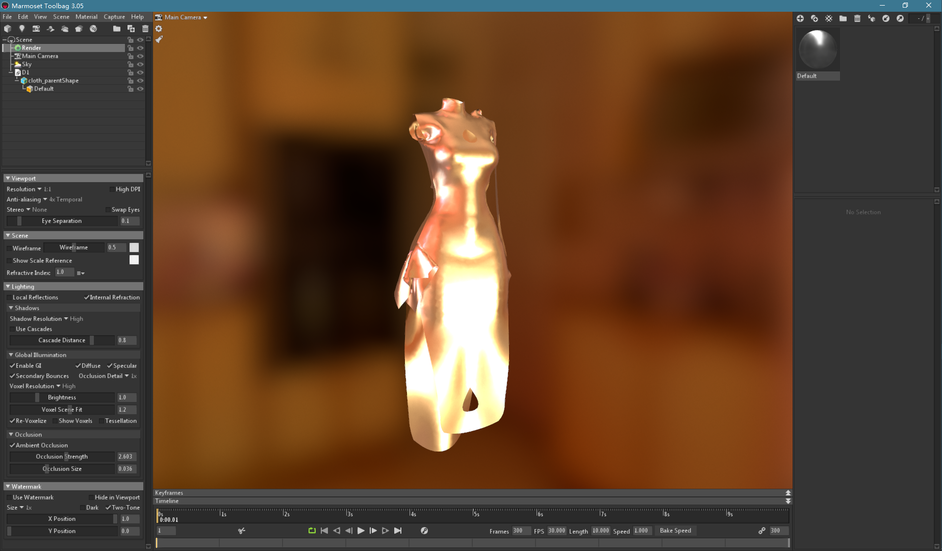Enable Use Watermark checkbox
The height and width of the screenshot is (551, 942).
9,498
